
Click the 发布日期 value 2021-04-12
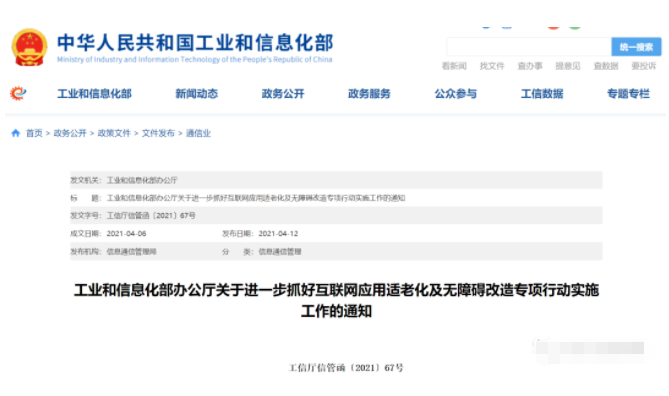pyautogui.click(x=278, y=233)
